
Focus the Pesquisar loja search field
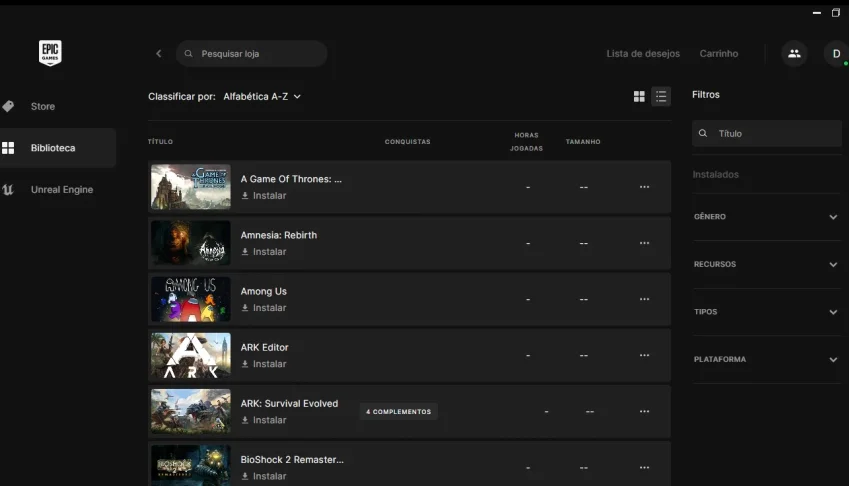coord(252,54)
